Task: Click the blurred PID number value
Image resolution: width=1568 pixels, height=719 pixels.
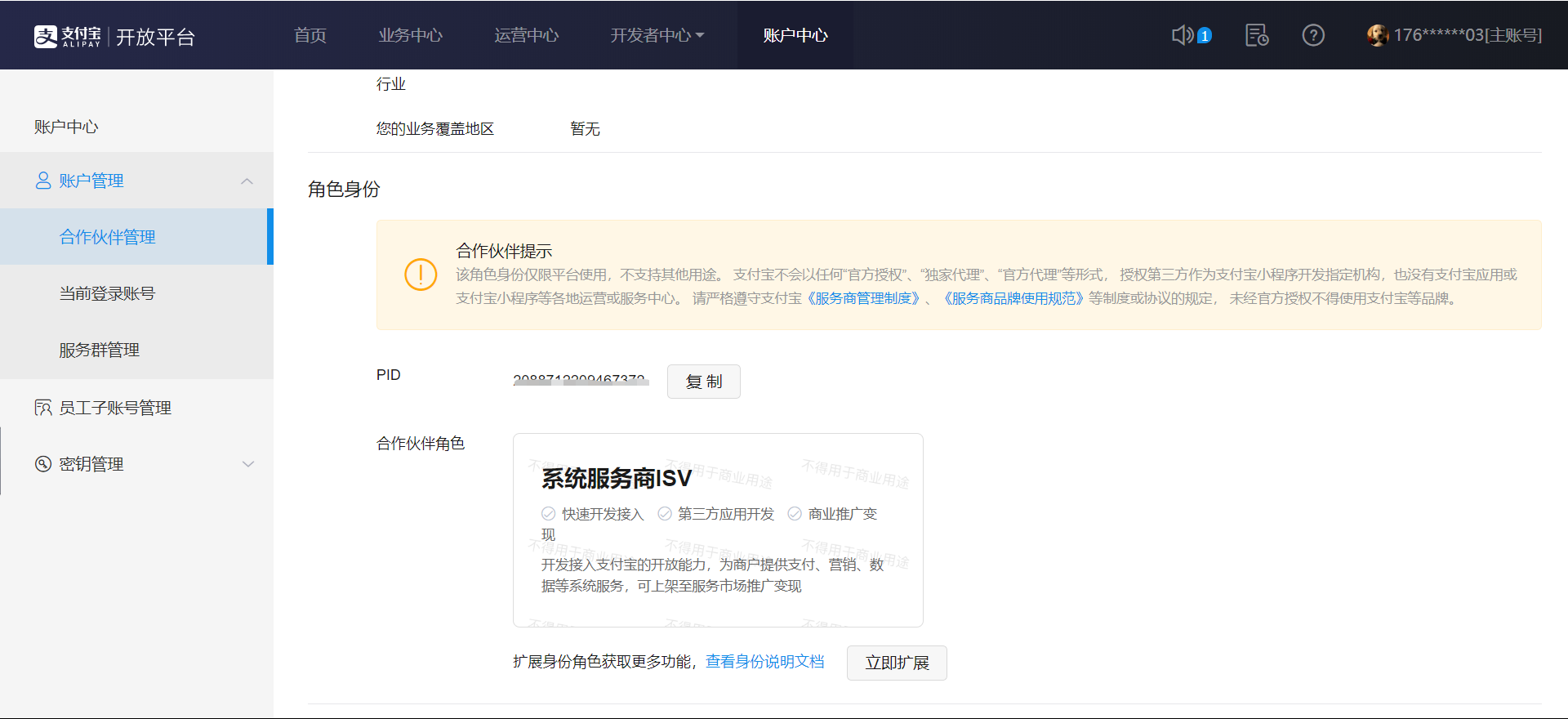Action: (x=581, y=380)
